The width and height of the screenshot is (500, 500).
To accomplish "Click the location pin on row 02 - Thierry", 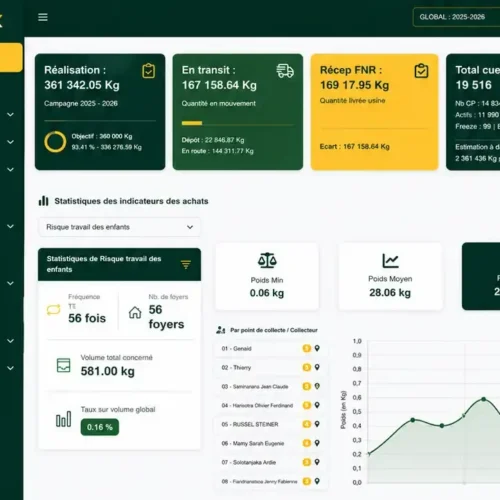I will pyautogui.click(x=317, y=367).
